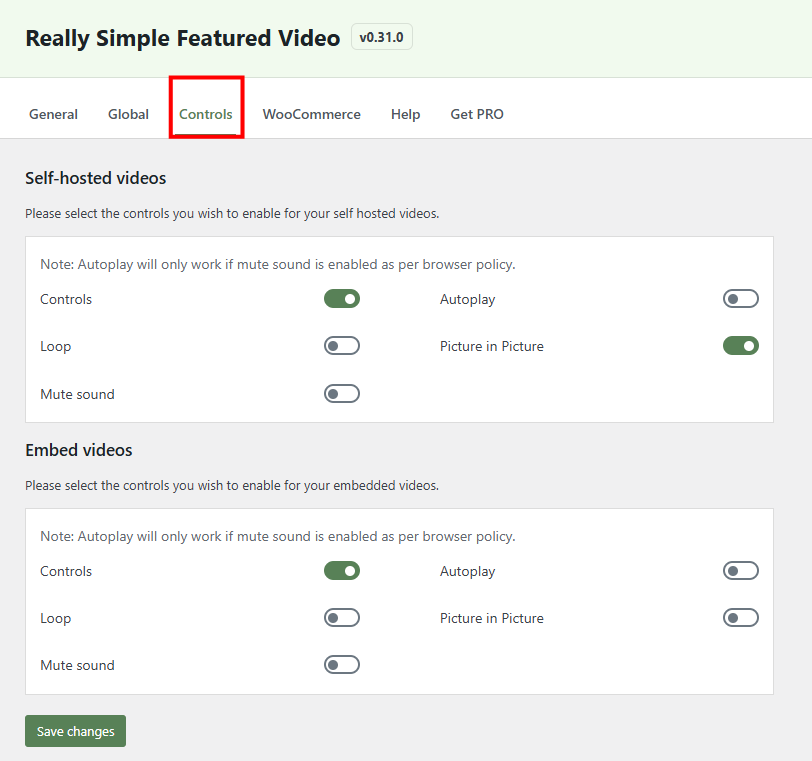
Task: Enable Picture in Picture for embed videos
Action: (740, 617)
